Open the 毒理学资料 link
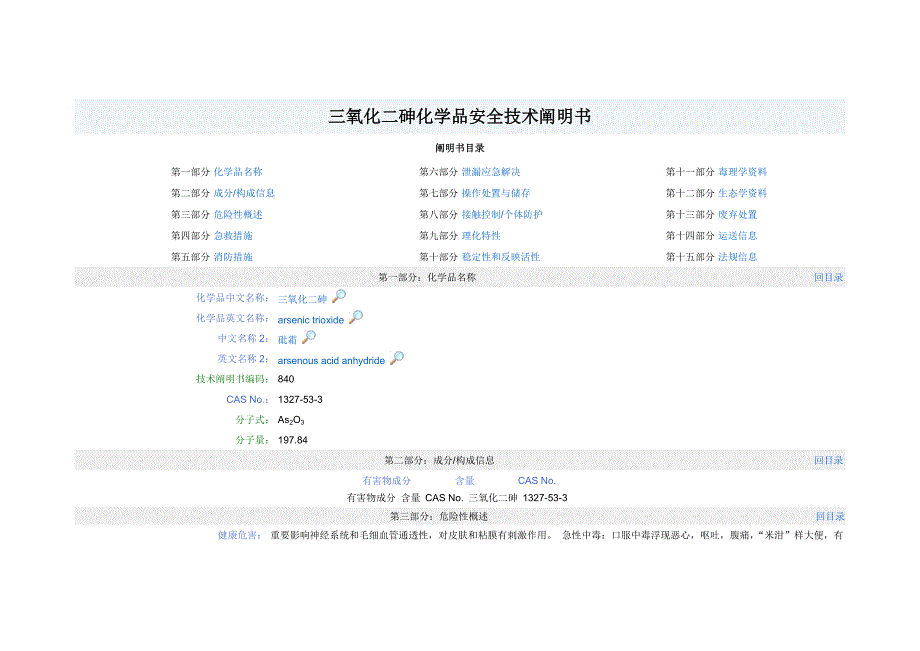This screenshot has width=920, height=651. pos(742,171)
